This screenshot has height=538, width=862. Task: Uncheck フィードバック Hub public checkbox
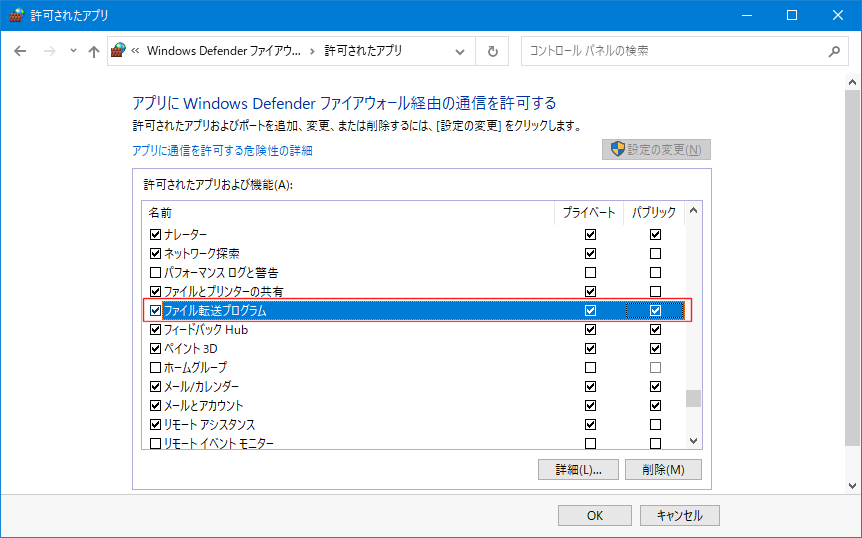click(x=655, y=330)
